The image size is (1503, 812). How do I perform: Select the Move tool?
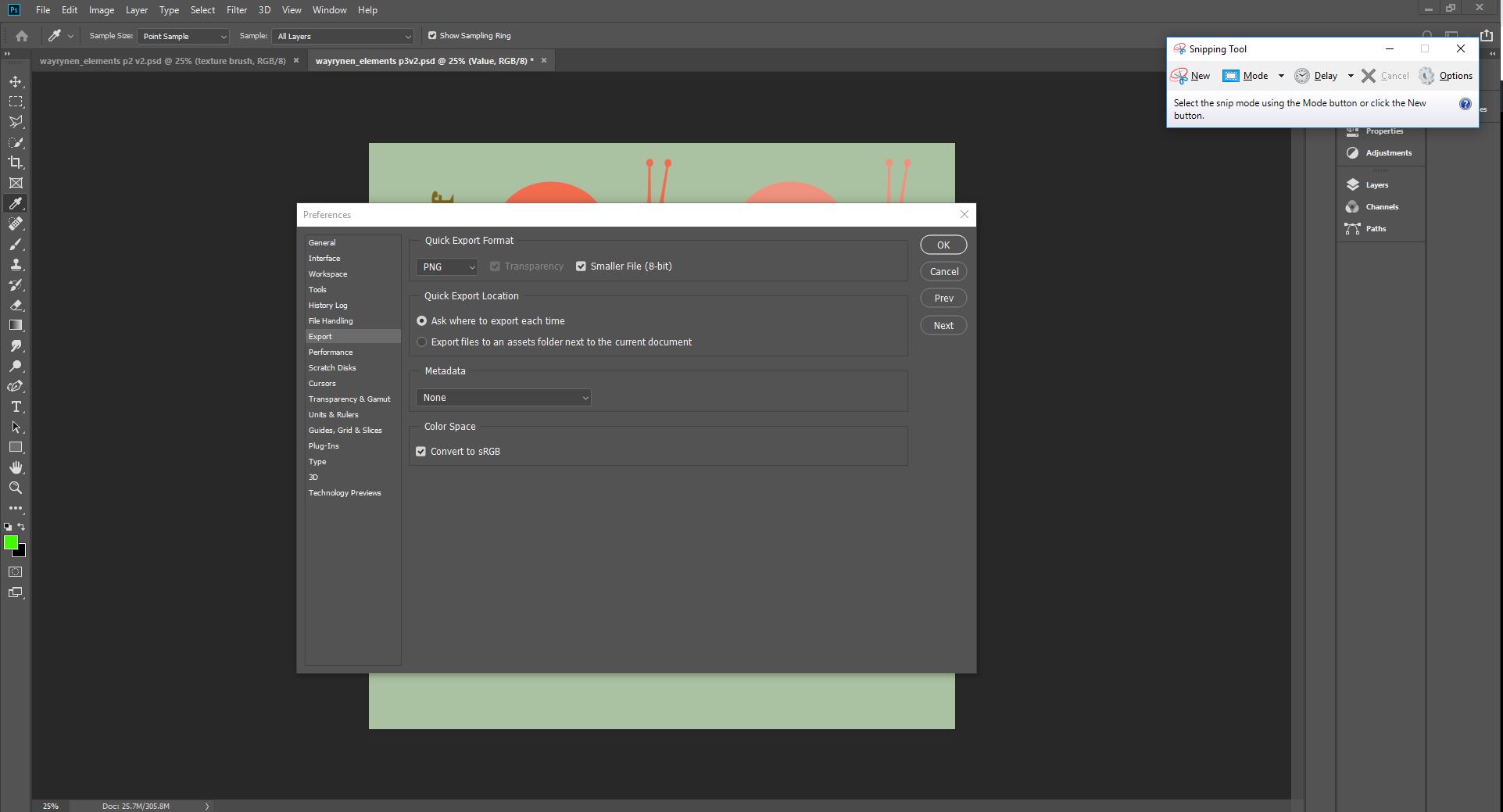tap(16, 82)
